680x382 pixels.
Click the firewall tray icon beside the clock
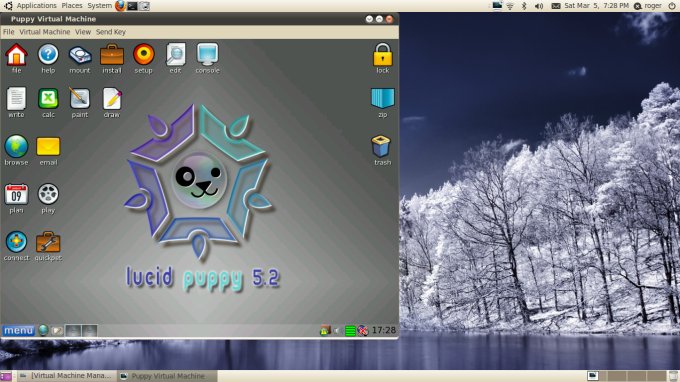pyautogui.click(x=363, y=331)
